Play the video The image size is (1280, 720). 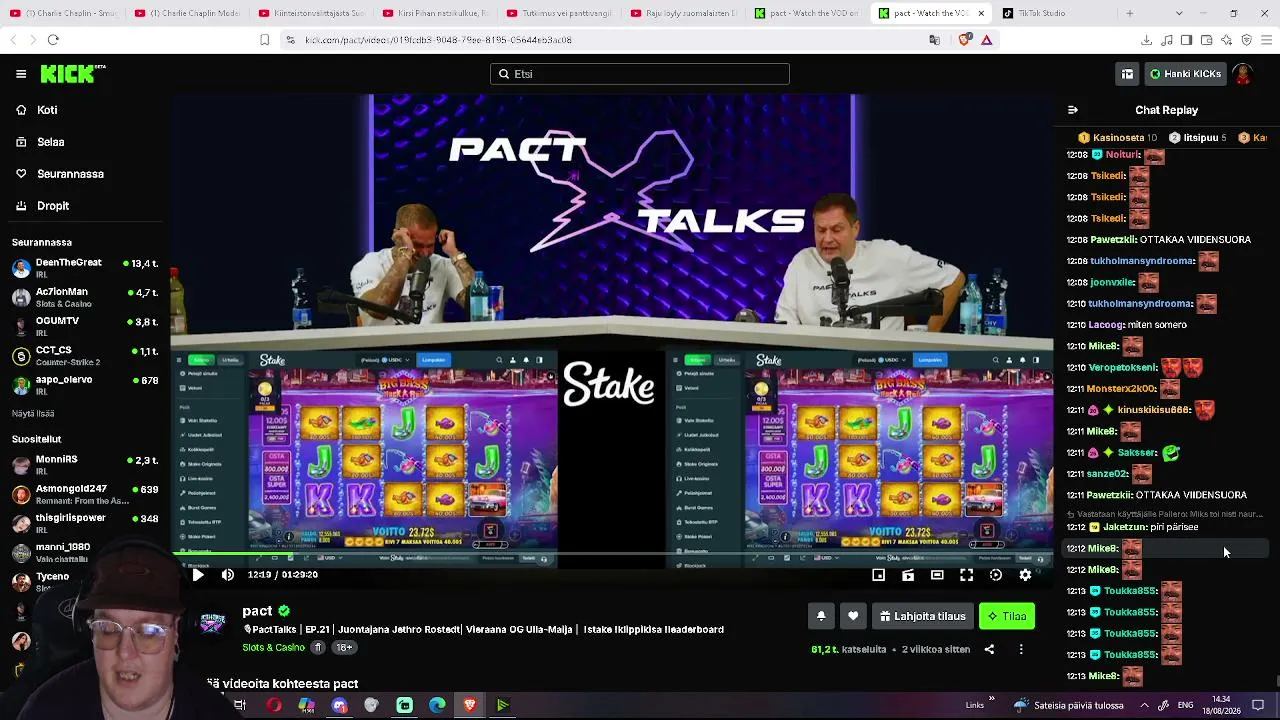(x=198, y=575)
